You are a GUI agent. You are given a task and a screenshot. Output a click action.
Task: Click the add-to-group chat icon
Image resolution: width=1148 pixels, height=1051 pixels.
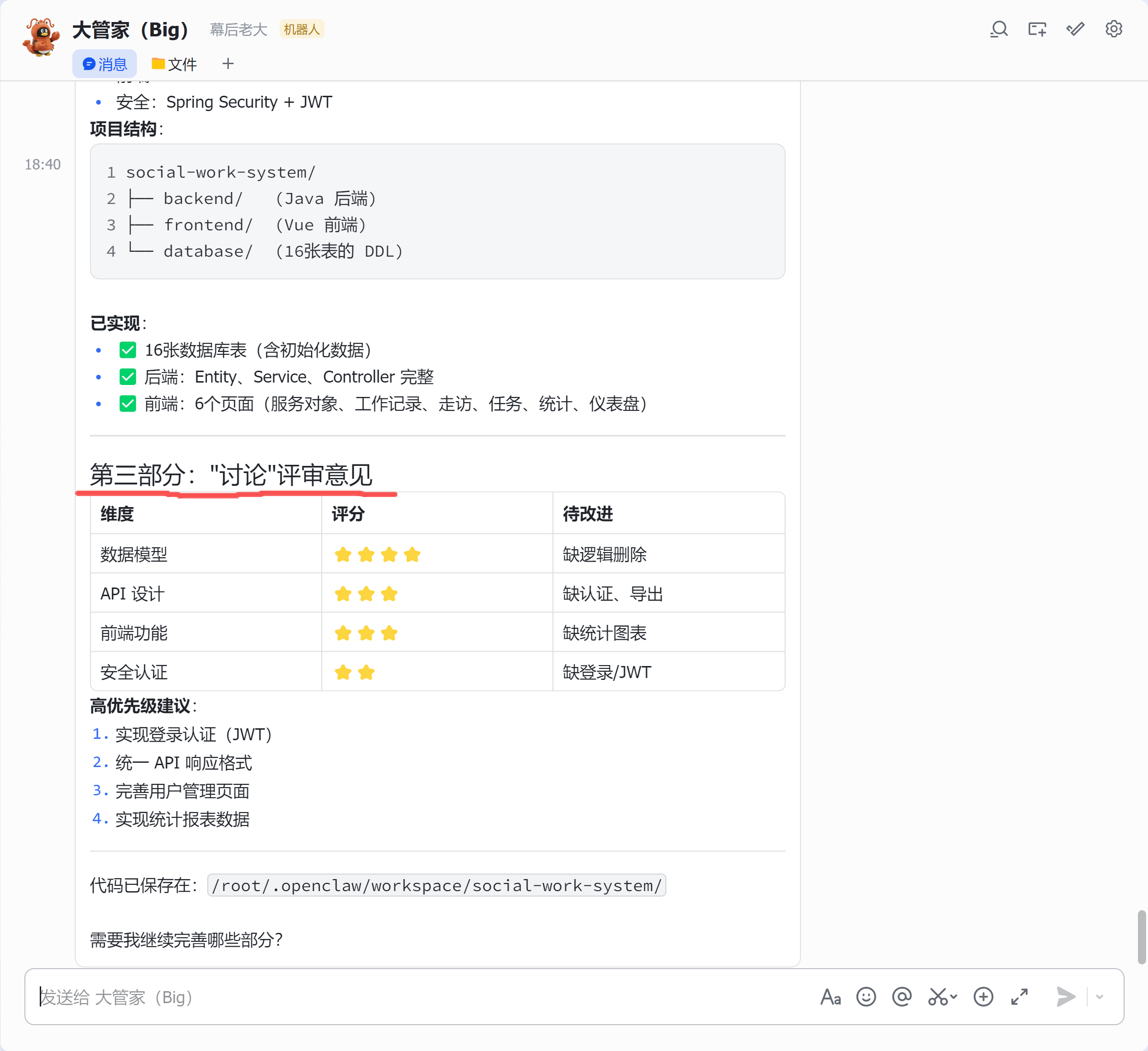[x=1037, y=29]
